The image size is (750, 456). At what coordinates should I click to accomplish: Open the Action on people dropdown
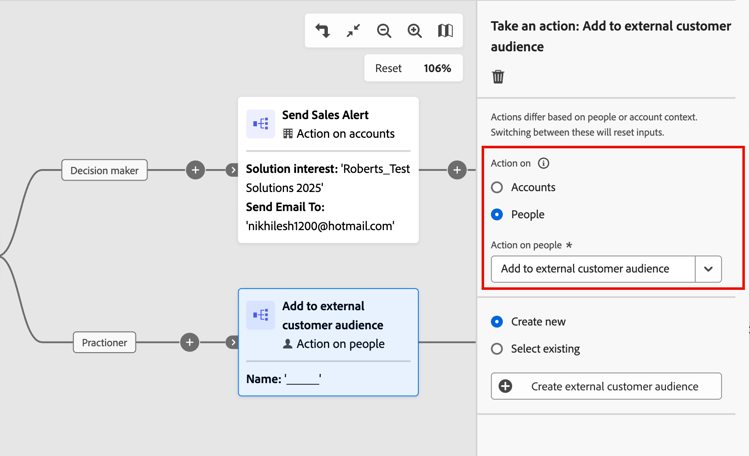coord(593,269)
